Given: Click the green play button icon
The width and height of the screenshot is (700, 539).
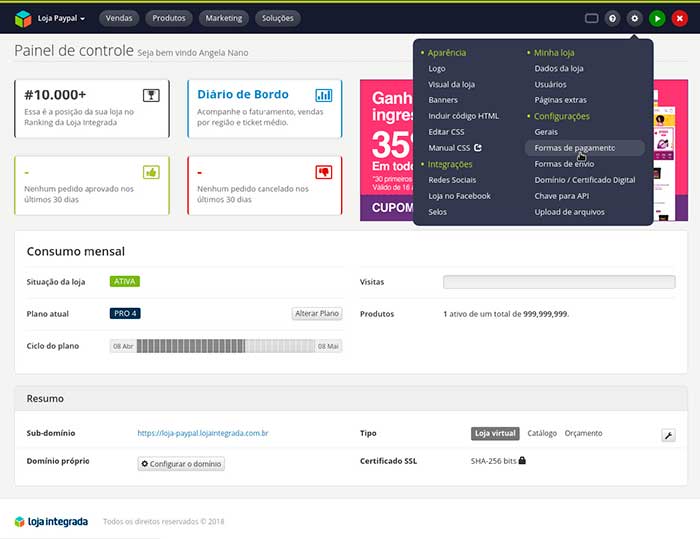Looking at the screenshot, I should [x=656, y=18].
